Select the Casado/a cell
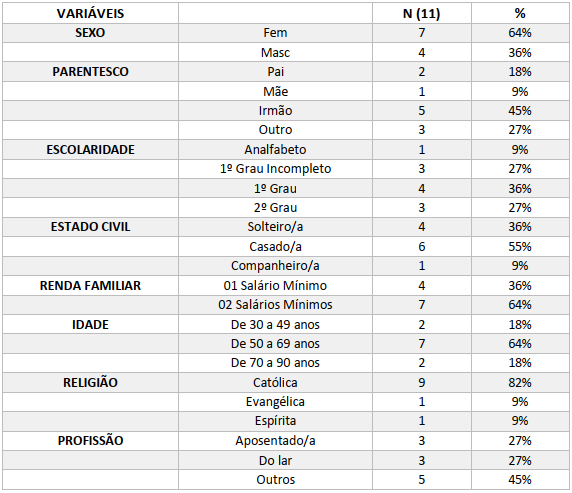 275,247
